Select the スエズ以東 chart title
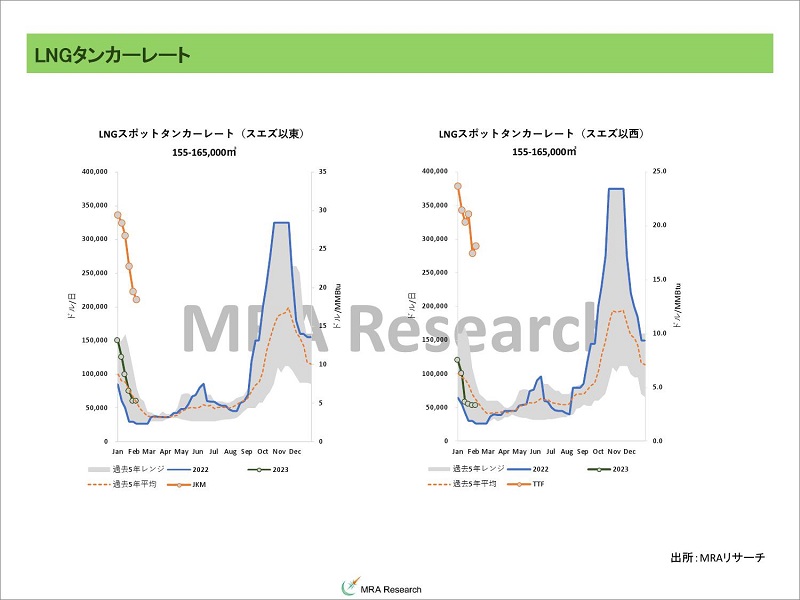Screen dimensions: 800x600 click(201, 133)
